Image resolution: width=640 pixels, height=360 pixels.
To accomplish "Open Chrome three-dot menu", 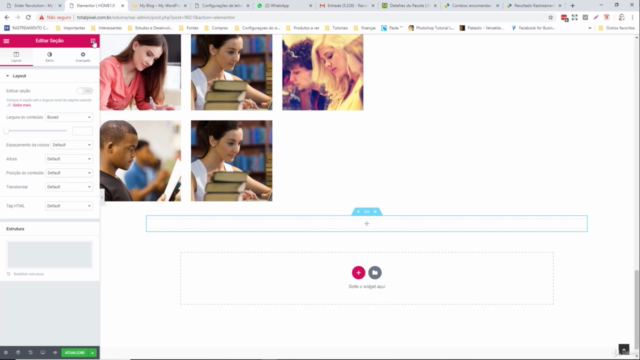I will pyautogui.click(x=633, y=17).
